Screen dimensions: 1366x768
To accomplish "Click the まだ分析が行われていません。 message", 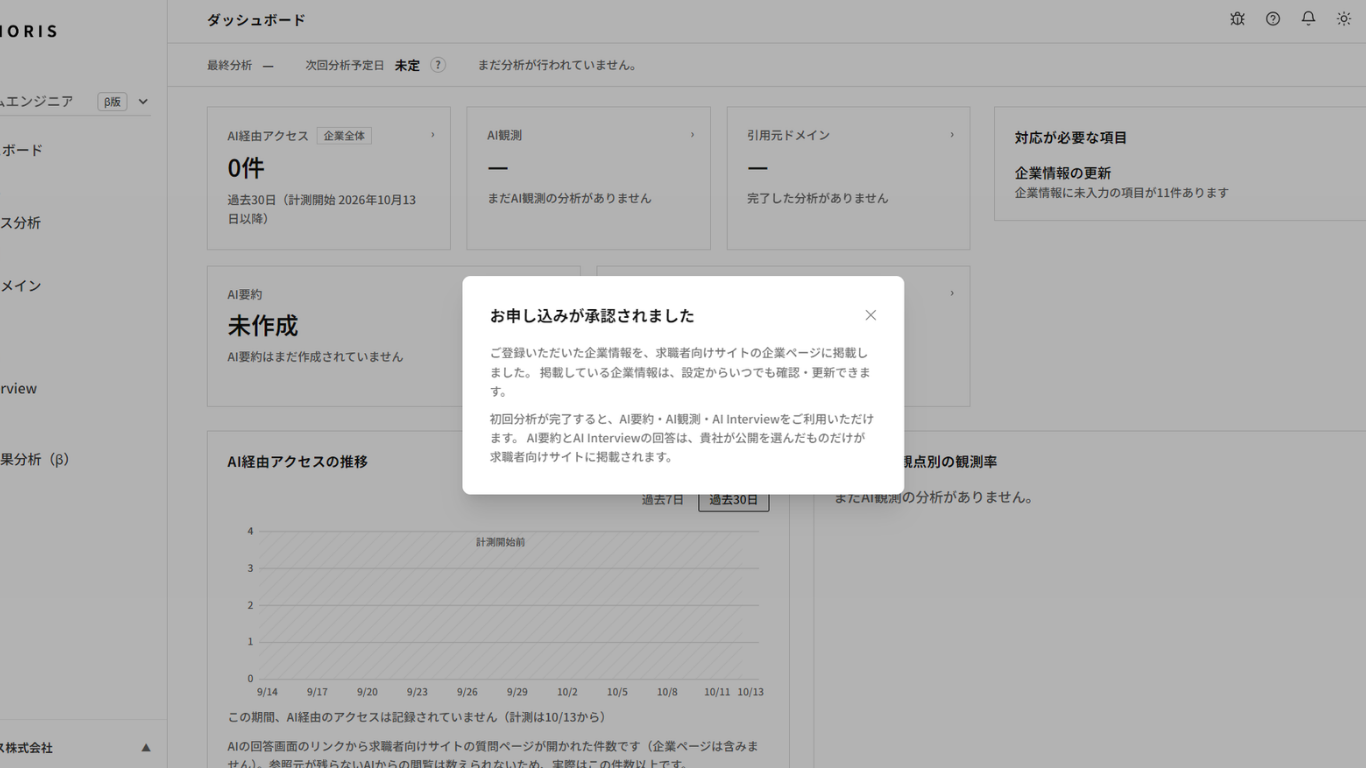I will pyautogui.click(x=558, y=65).
